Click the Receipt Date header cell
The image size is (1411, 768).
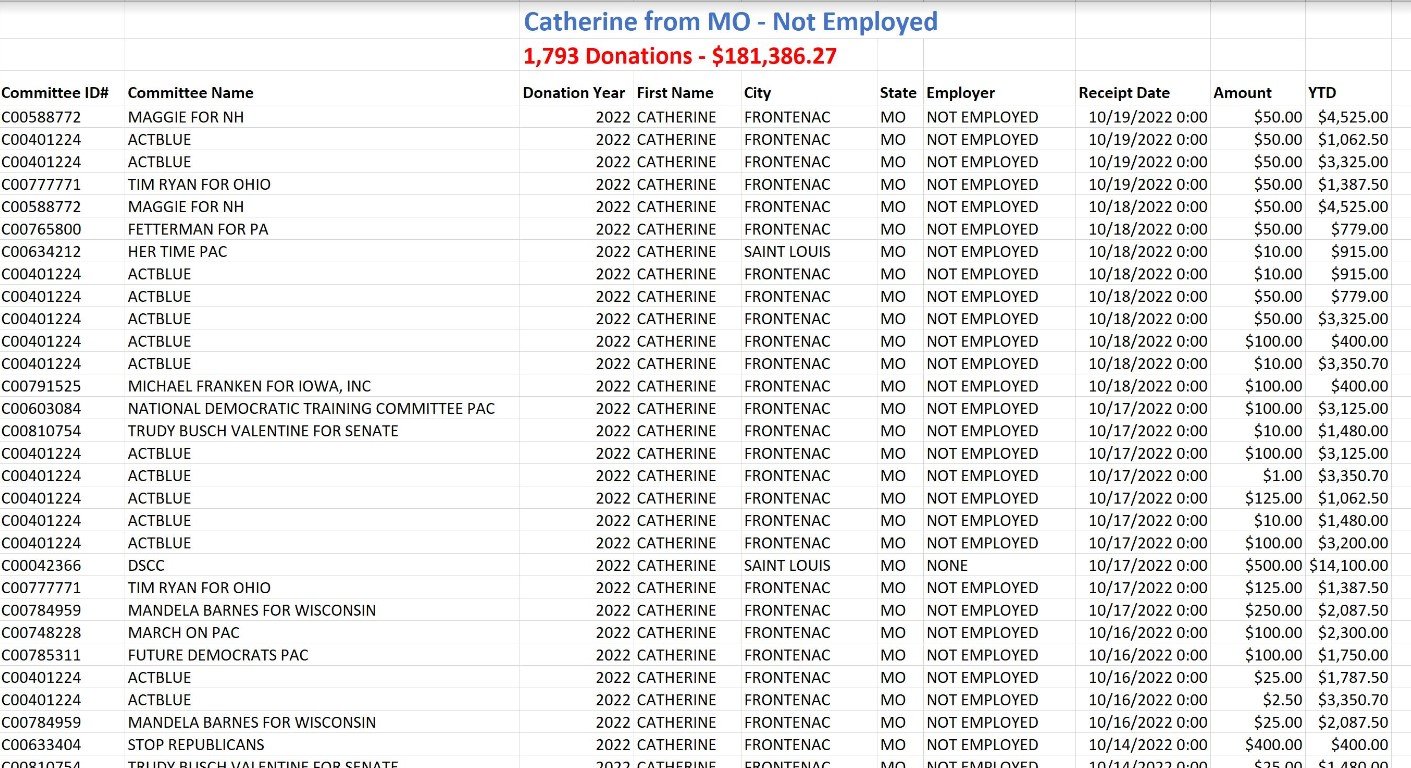[x=1124, y=93]
